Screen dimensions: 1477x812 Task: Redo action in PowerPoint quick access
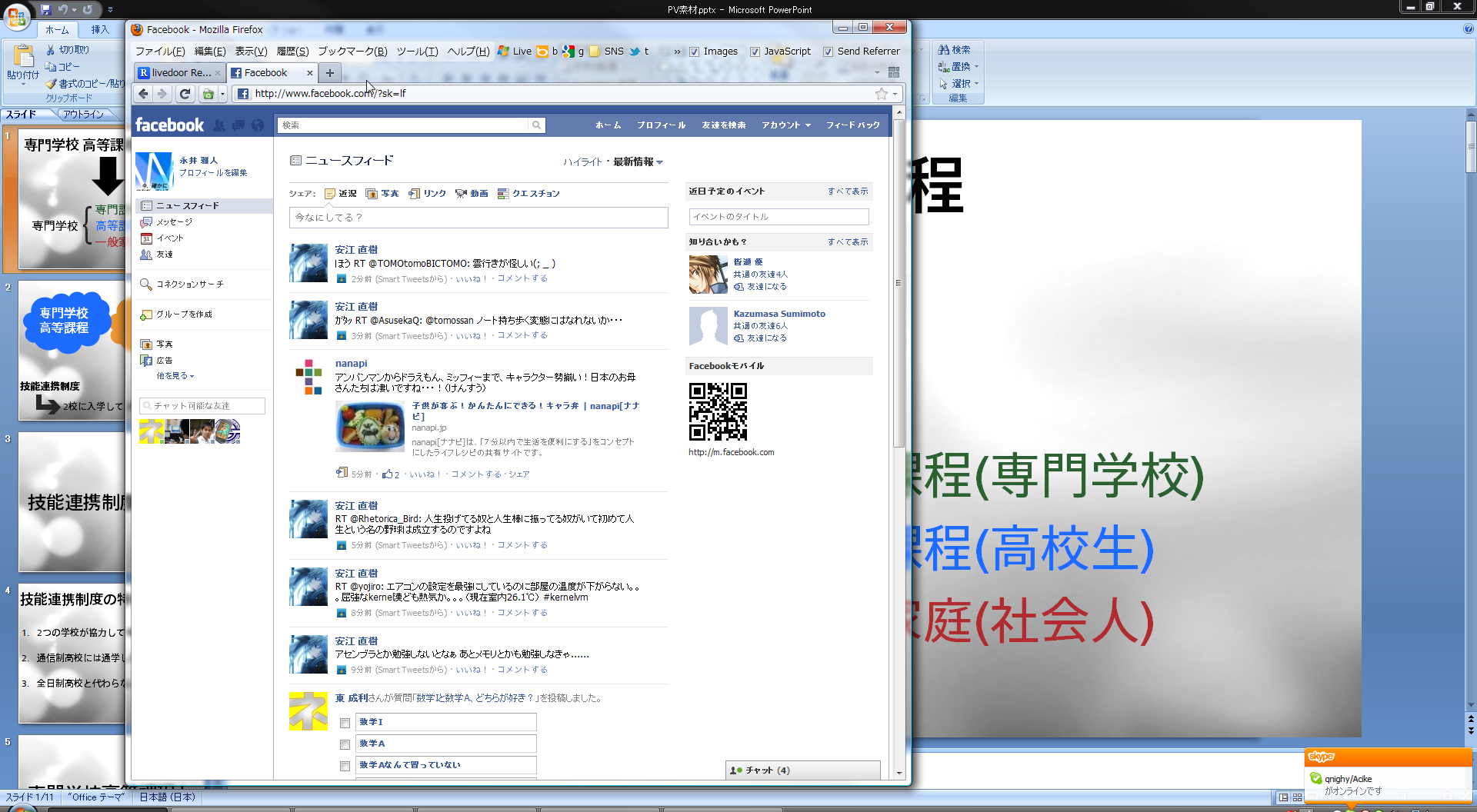pyautogui.click(x=88, y=9)
